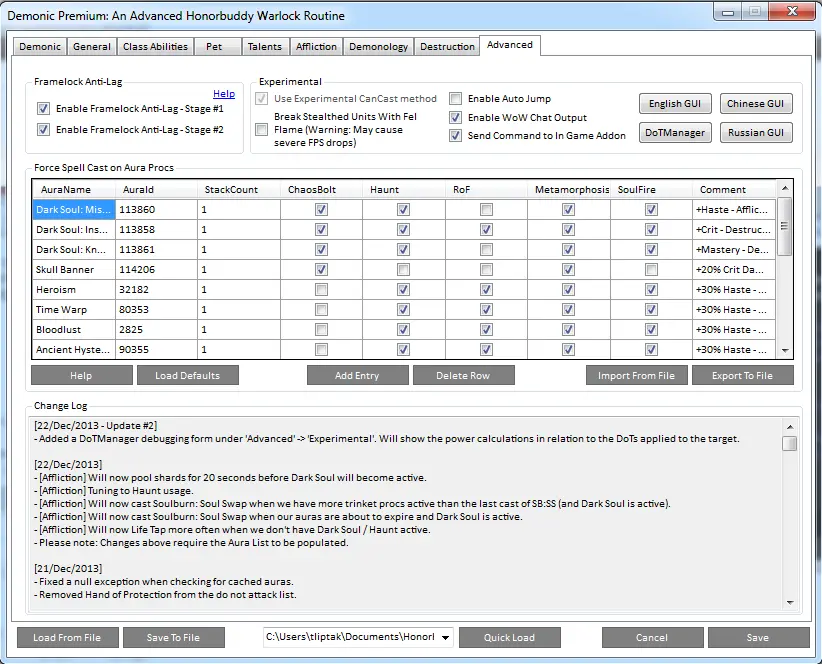Screen dimensions: 822x664
Task: Sort the table by AuraName column header
Action: tap(74, 190)
